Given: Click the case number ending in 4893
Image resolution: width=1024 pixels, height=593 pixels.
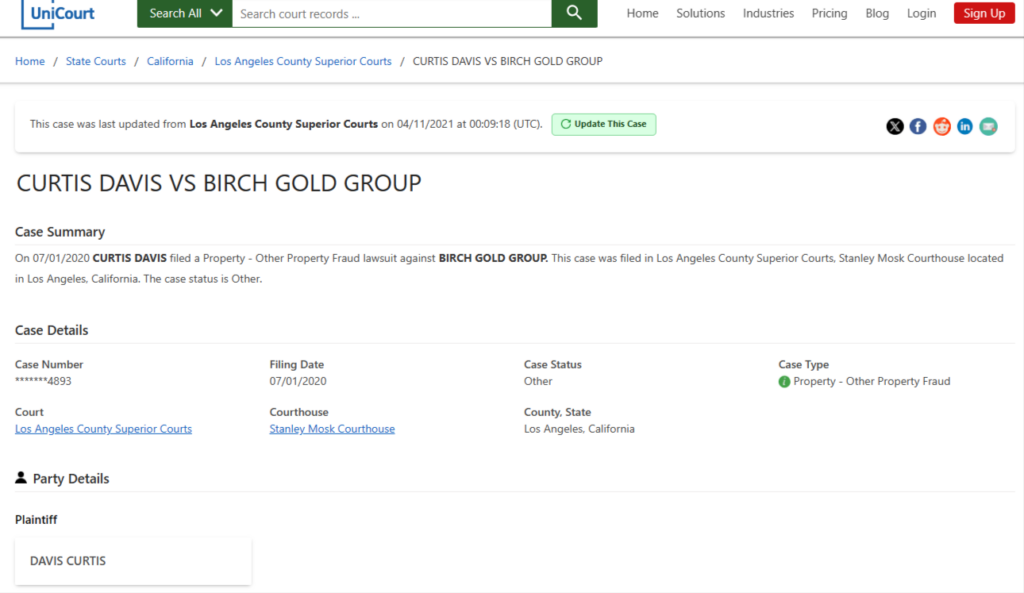Looking at the screenshot, I should [43, 381].
